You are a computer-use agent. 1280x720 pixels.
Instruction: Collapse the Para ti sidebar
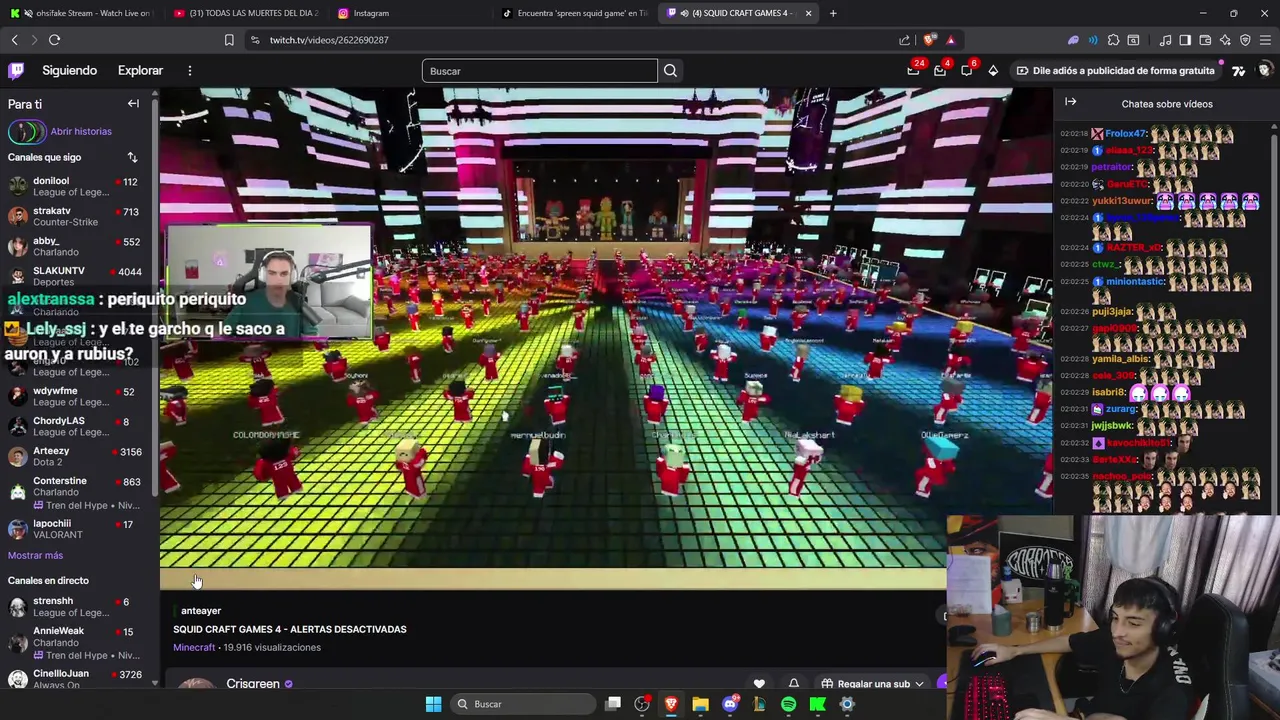tap(133, 104)
